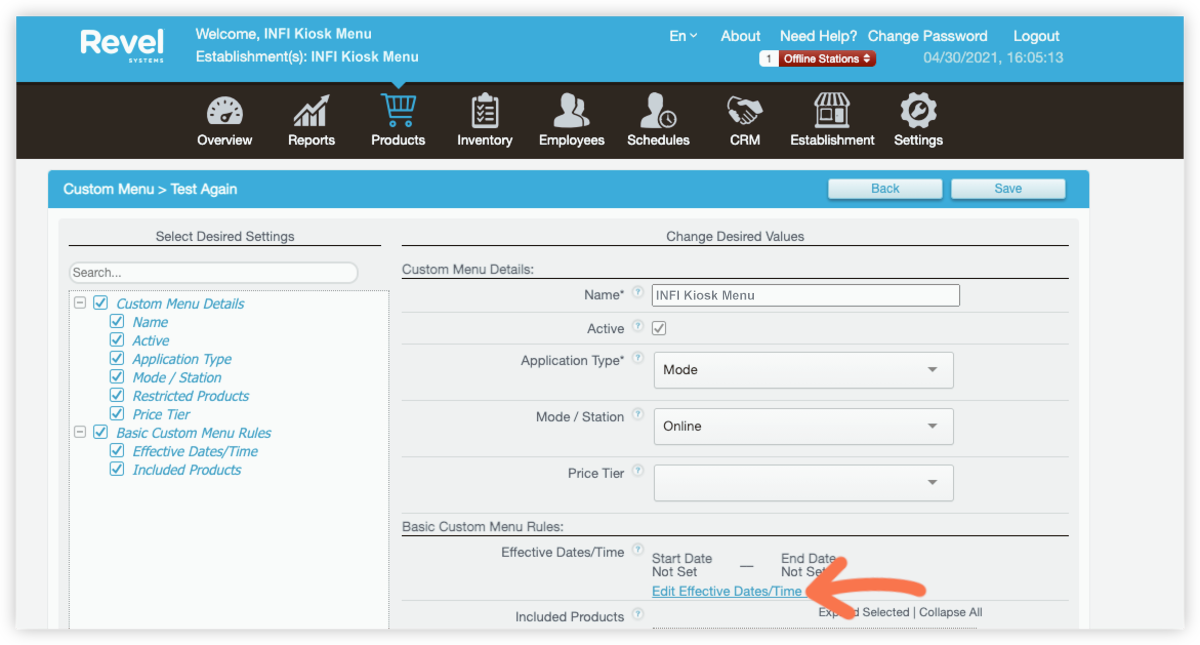Screen dimensions: 1200x645
Task: Toggle the Application Type tree checkbox
Action: tap(116, 359)
